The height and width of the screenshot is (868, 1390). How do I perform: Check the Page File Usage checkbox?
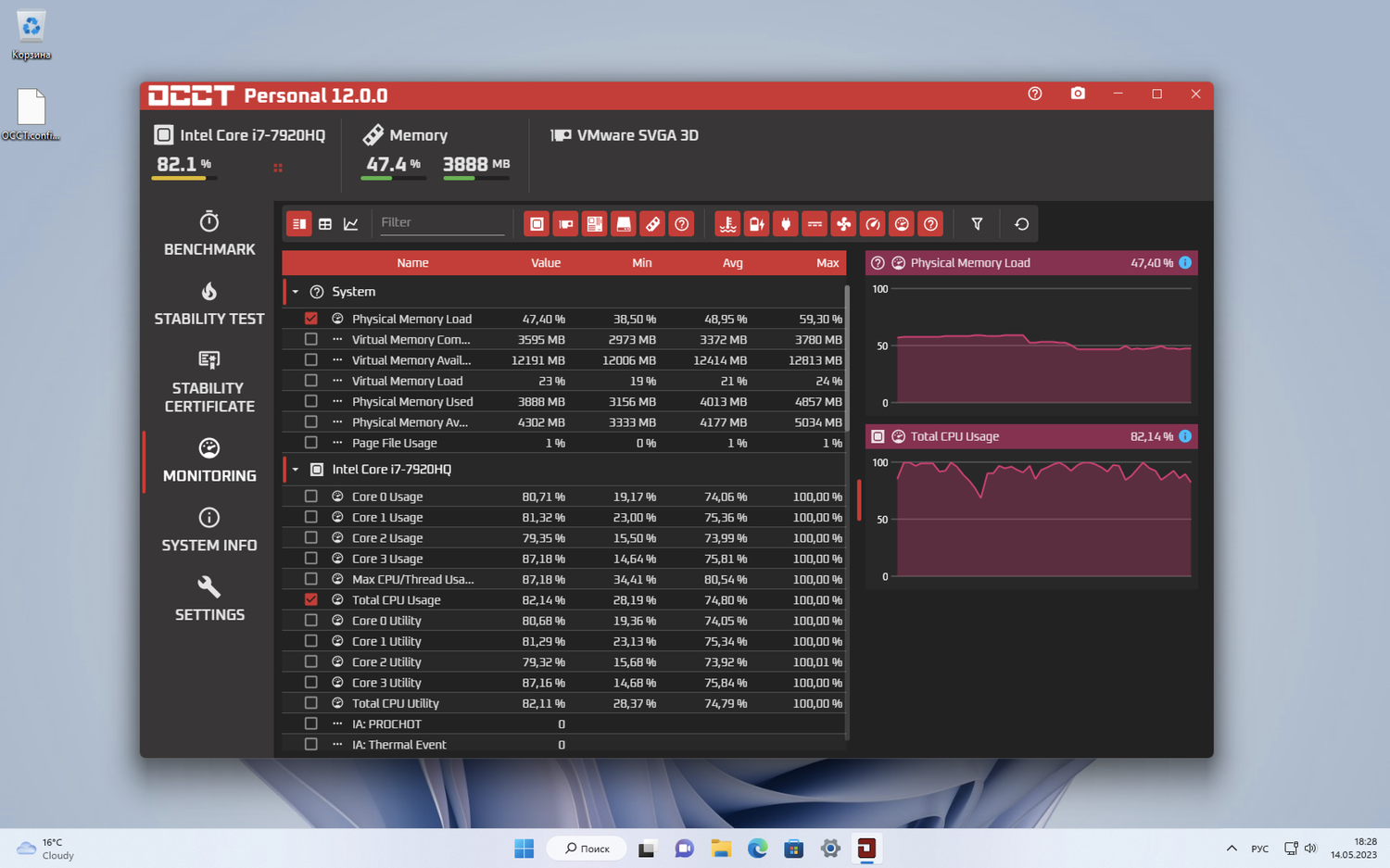pos(311,443)
